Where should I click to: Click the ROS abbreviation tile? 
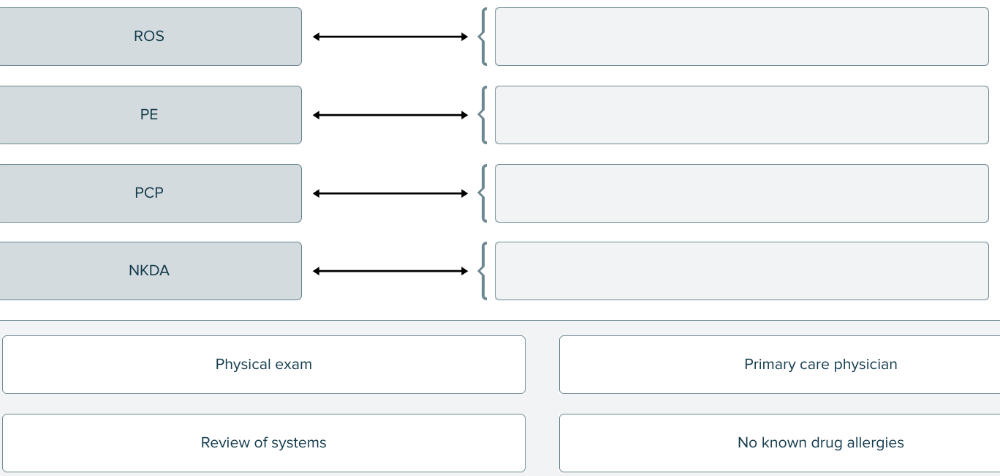150,37
